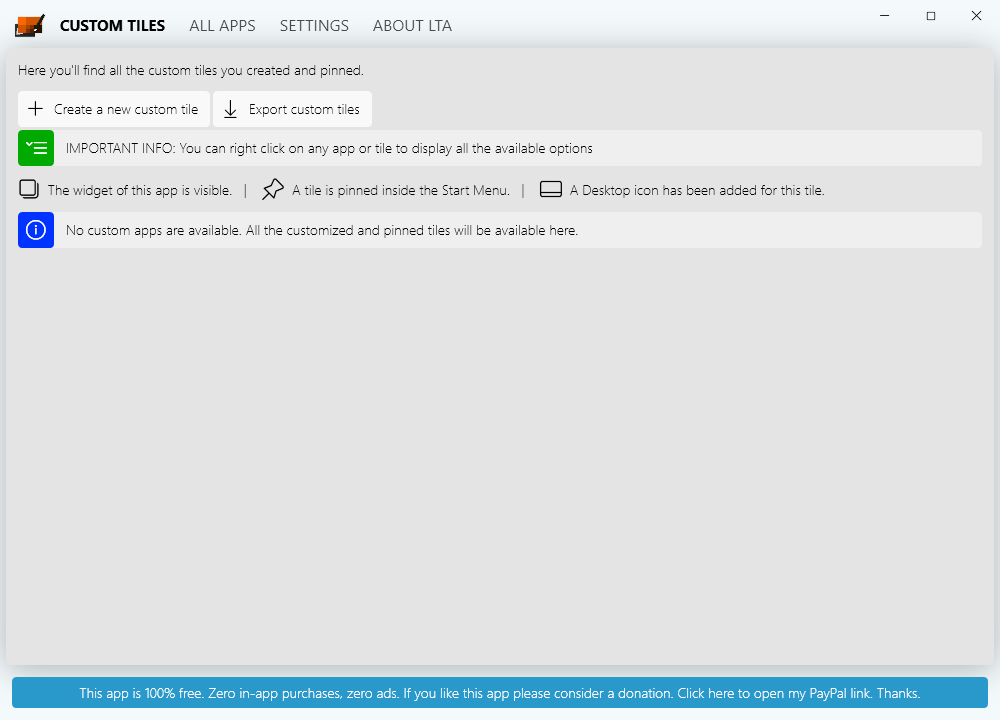1000x720 pixels.
Task: Click the widget visible legend icon
Action: (29, 189)
